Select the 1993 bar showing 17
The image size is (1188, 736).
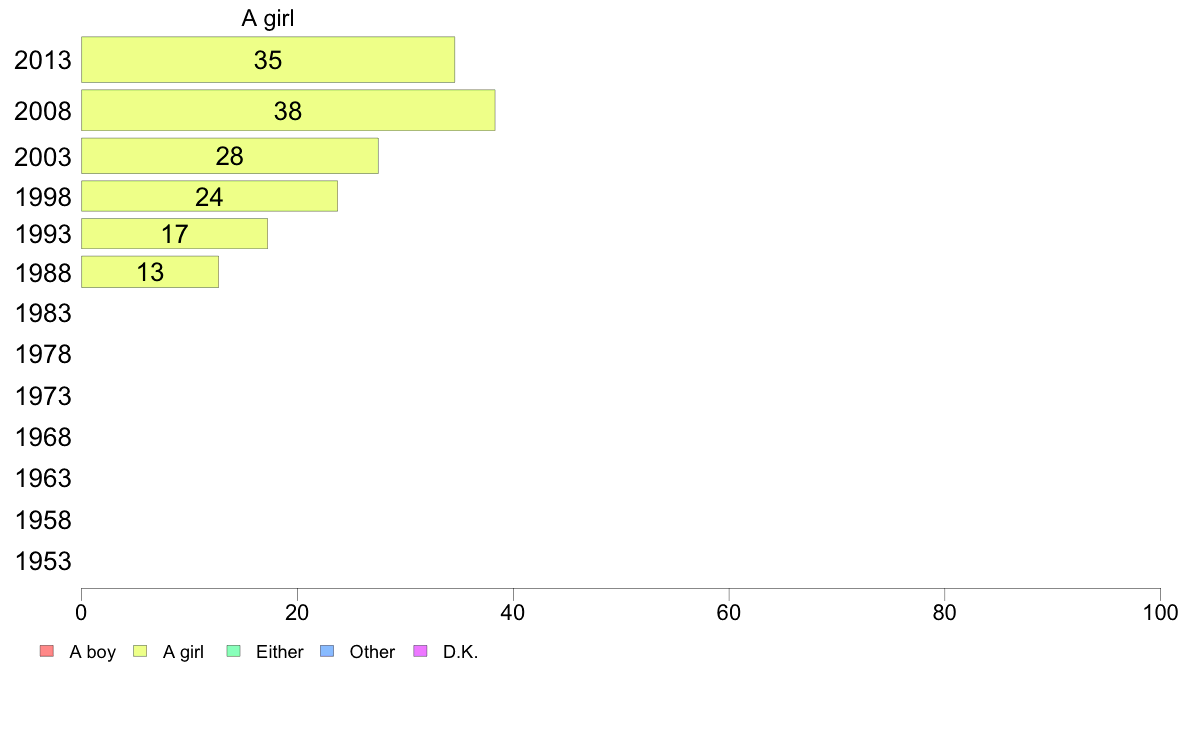175,233
